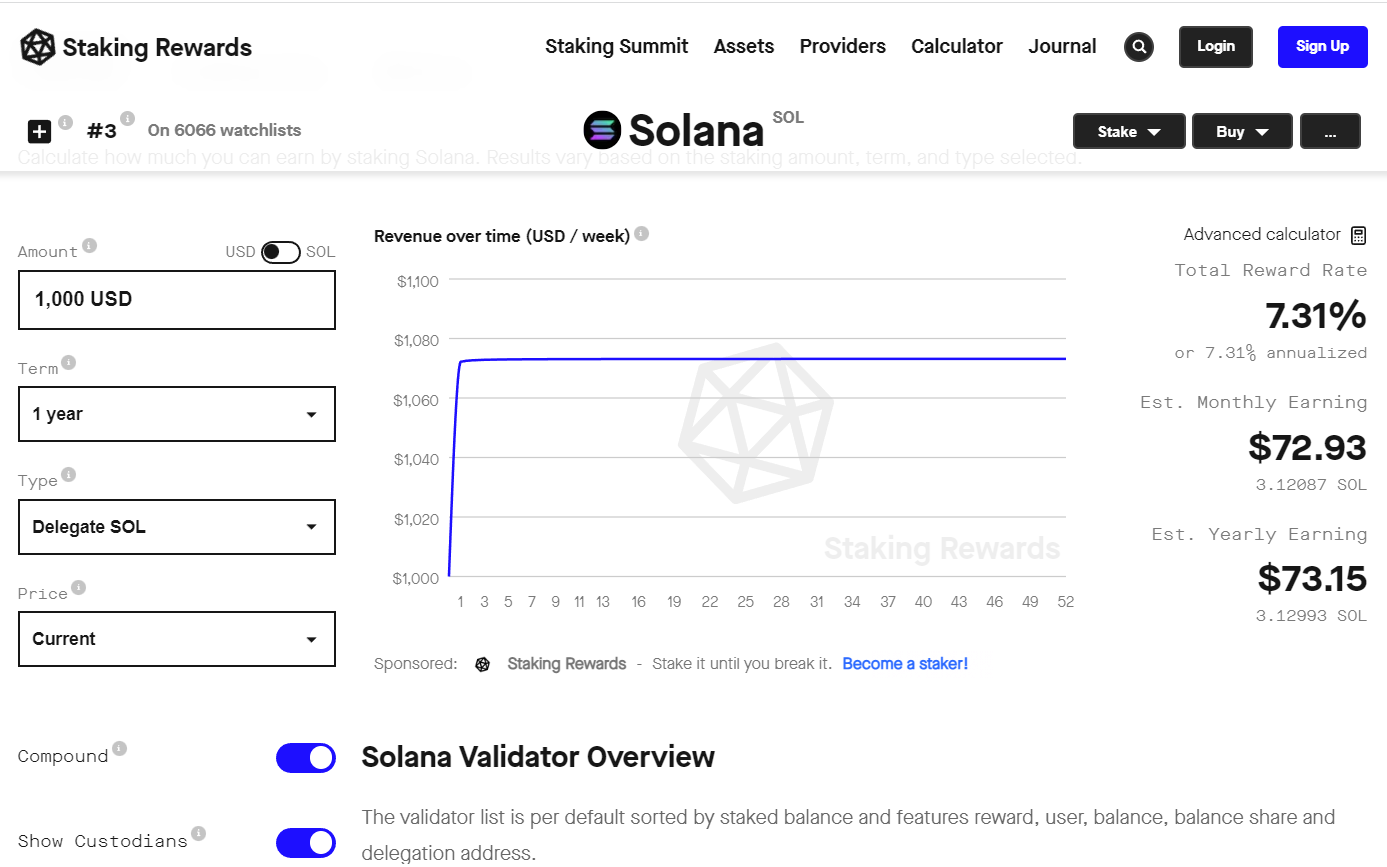Click the Solana Validator Overview heading
The height and width of the screenshot is (867, 1387).
(538, 757)
